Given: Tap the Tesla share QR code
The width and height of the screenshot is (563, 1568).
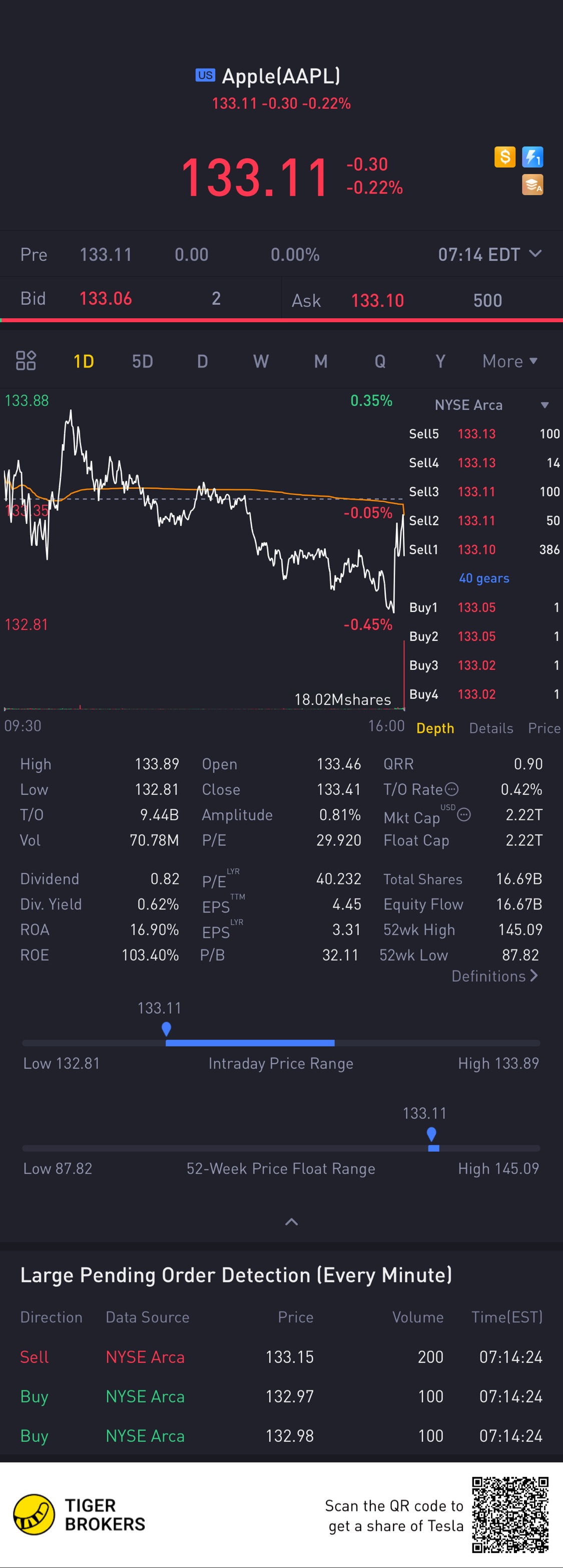Looking at the screenshot, I should tap(510, 1514).
